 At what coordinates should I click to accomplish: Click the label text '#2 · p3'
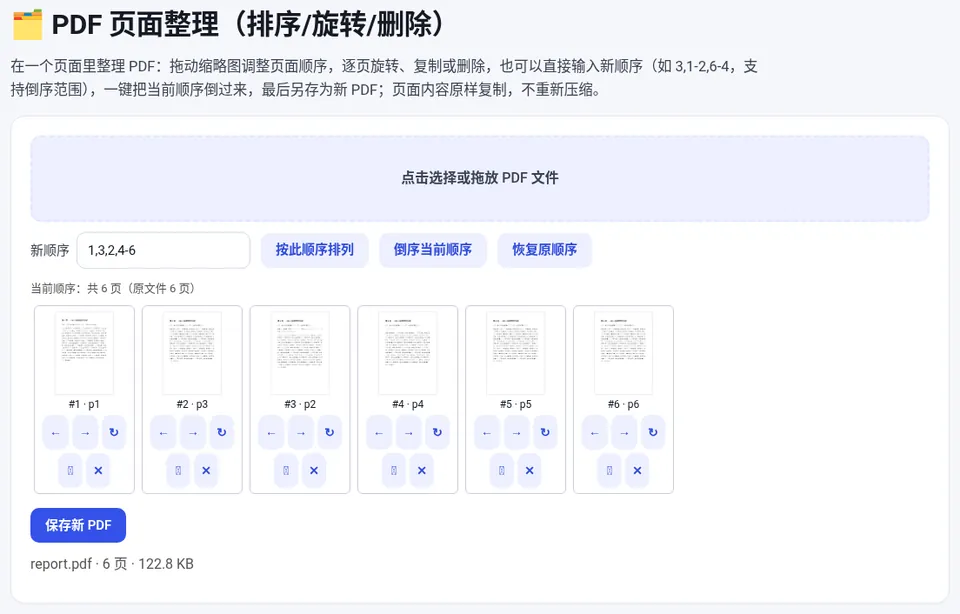tap(192, 404)
